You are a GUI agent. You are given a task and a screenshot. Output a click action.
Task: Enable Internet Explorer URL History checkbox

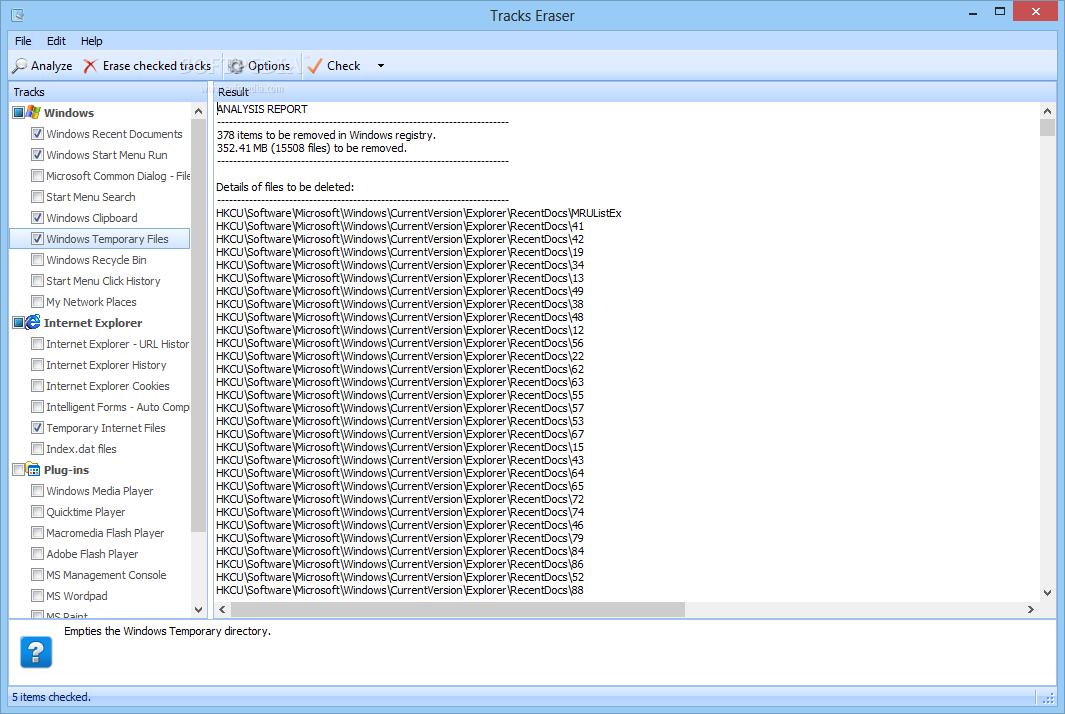click(x=37, y=344)
